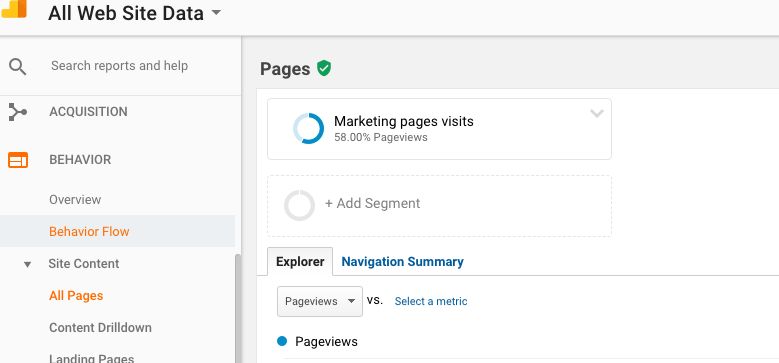Open the All Web Site Data view selector
This screenshot has height=363, width=779.
click(134, 13)
